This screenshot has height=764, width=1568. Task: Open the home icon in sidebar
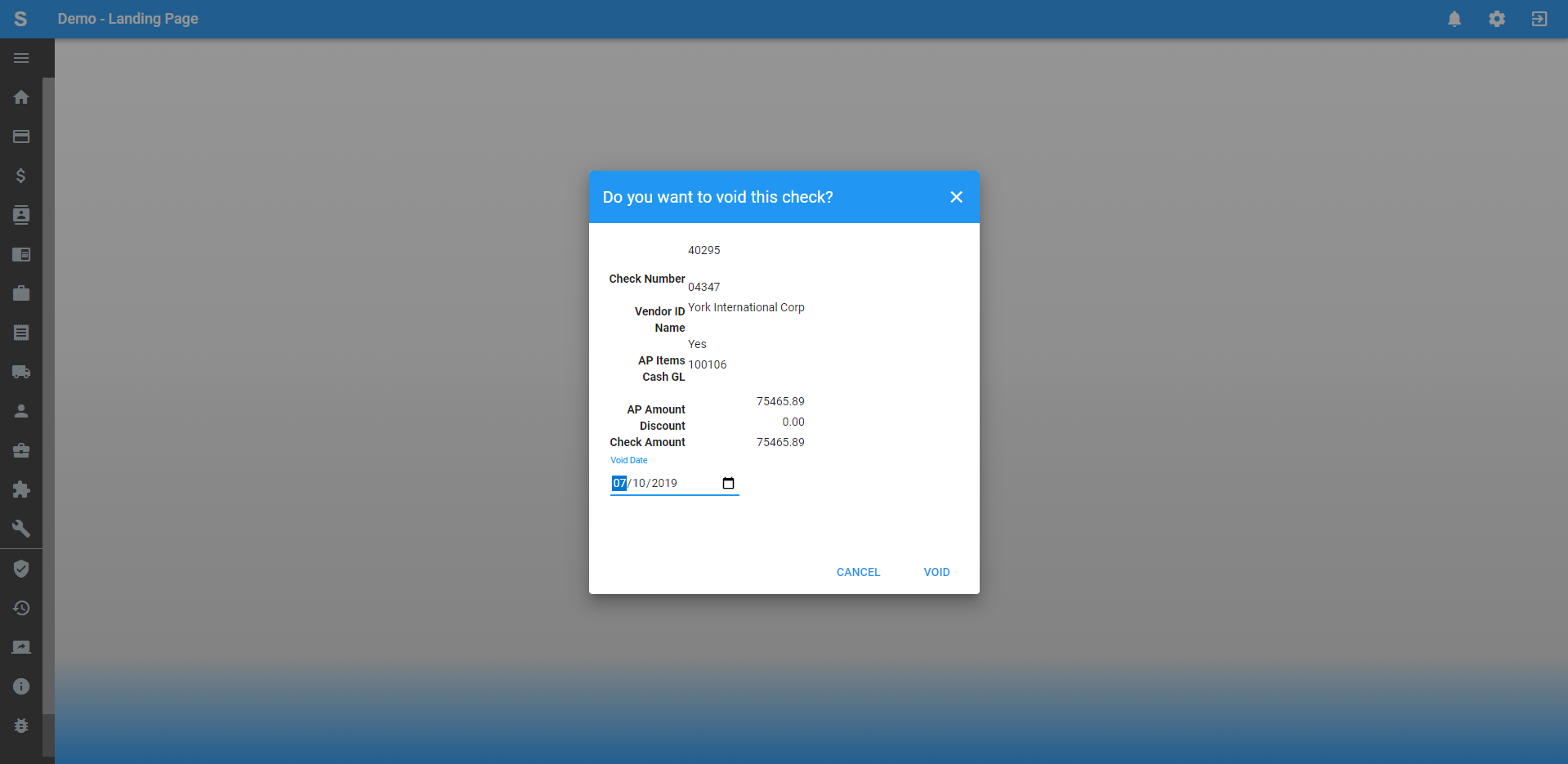click(x=21, y=97)
